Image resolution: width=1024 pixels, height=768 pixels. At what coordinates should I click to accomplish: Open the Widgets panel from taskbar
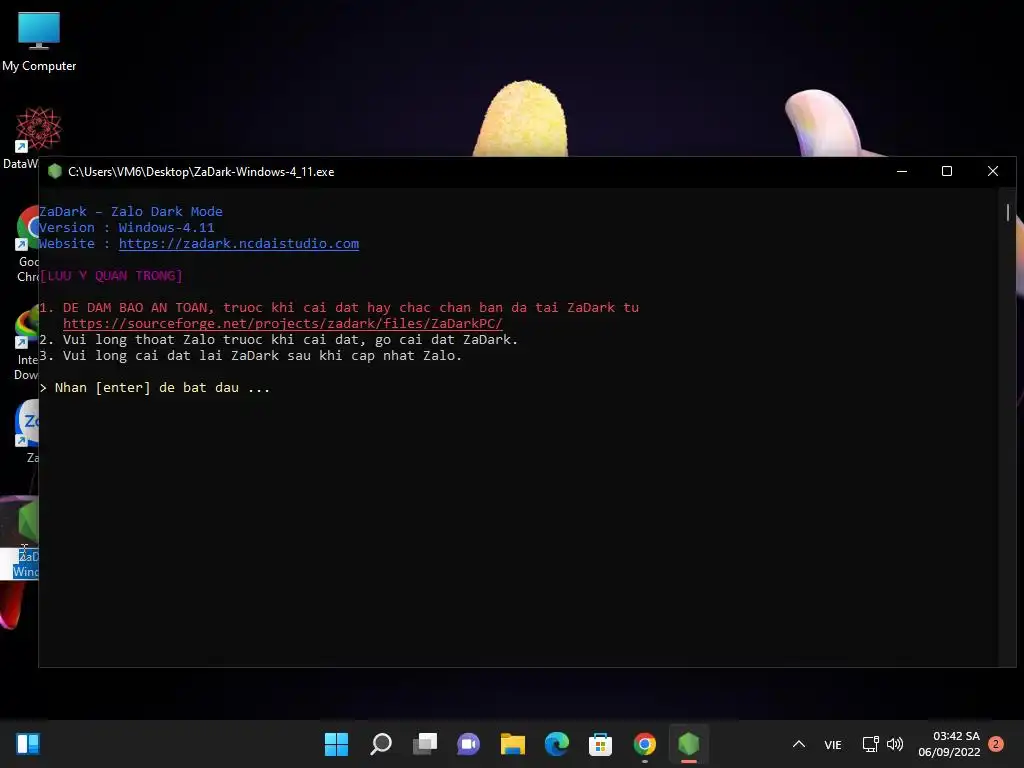pos(27,744)
